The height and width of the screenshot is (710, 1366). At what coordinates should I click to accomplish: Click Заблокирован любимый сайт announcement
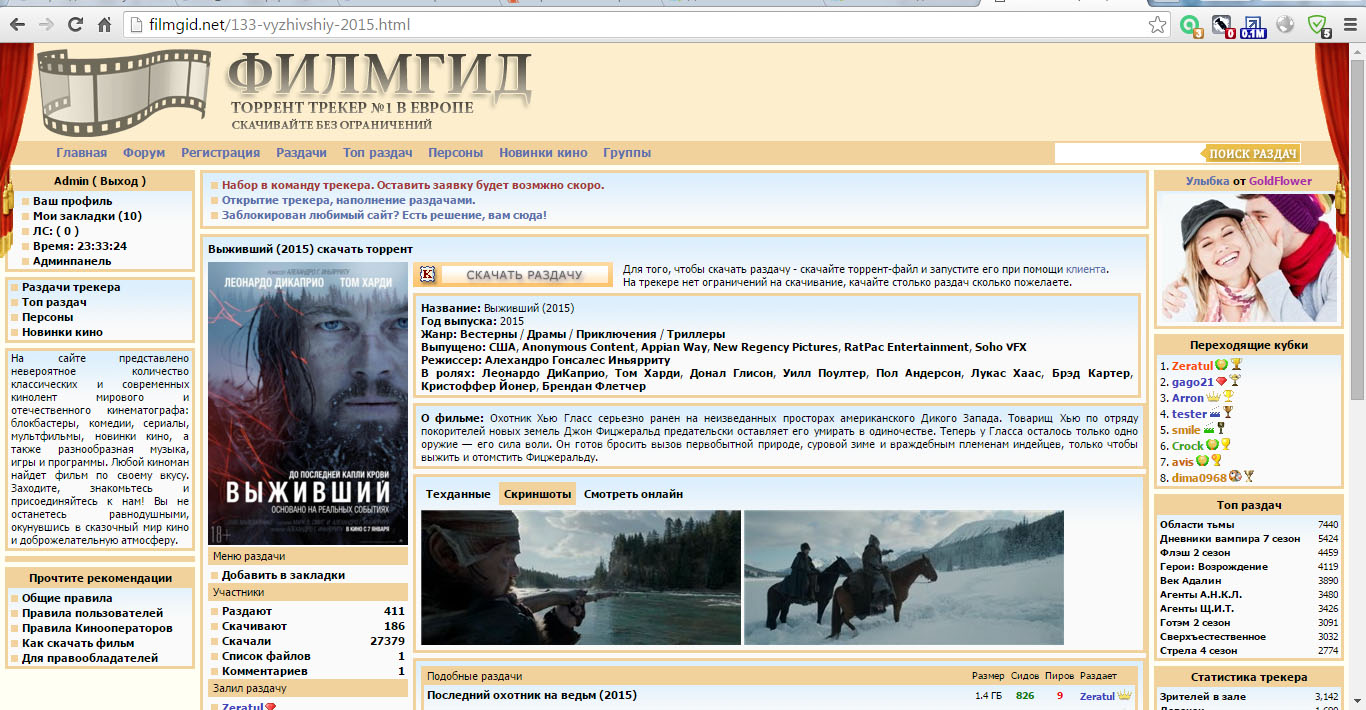coord(384,215)
